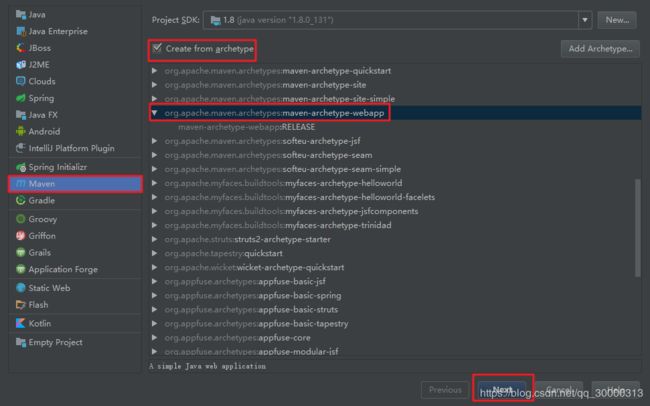The height and width of the screenshot is (406, 650).
Task: Expand softeu-archetype-seam arrow
Action: point(155,155)
